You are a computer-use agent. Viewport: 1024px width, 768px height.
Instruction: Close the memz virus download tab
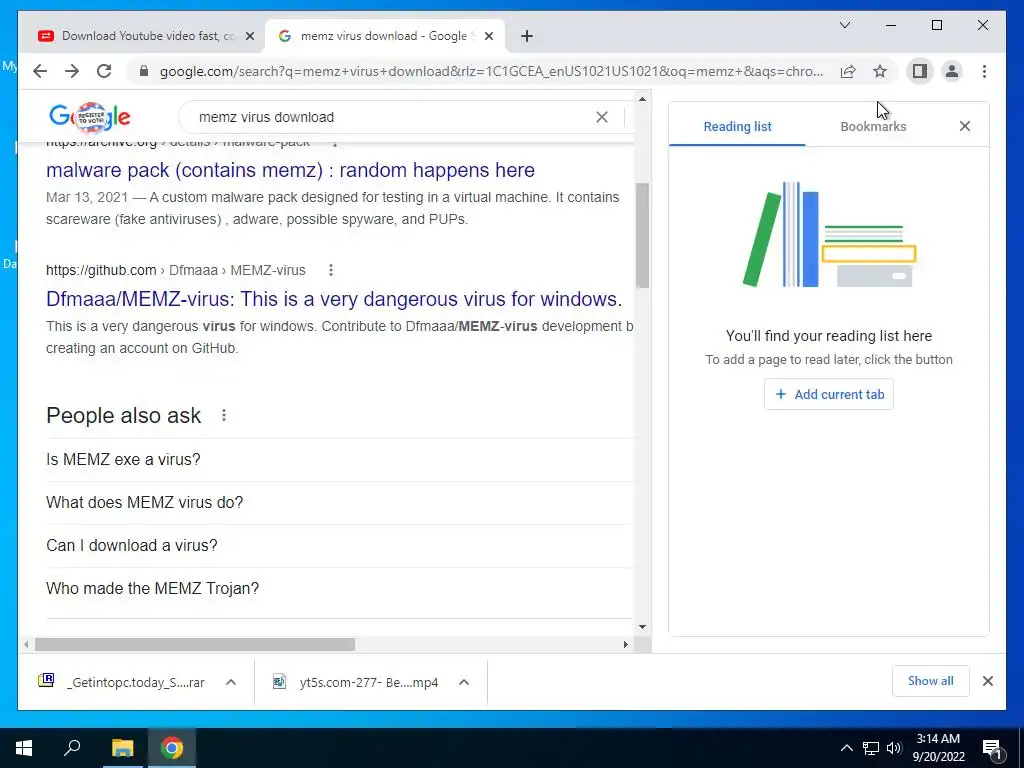point(488,37)
